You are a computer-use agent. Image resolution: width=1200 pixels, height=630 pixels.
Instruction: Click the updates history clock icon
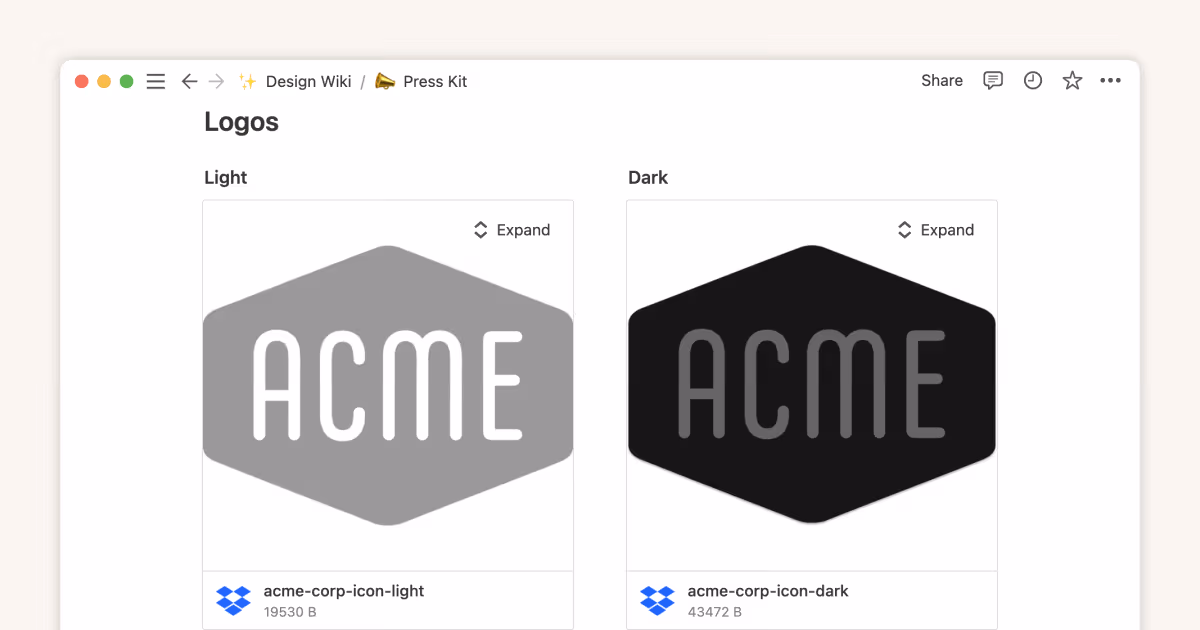coord(1032,81)
